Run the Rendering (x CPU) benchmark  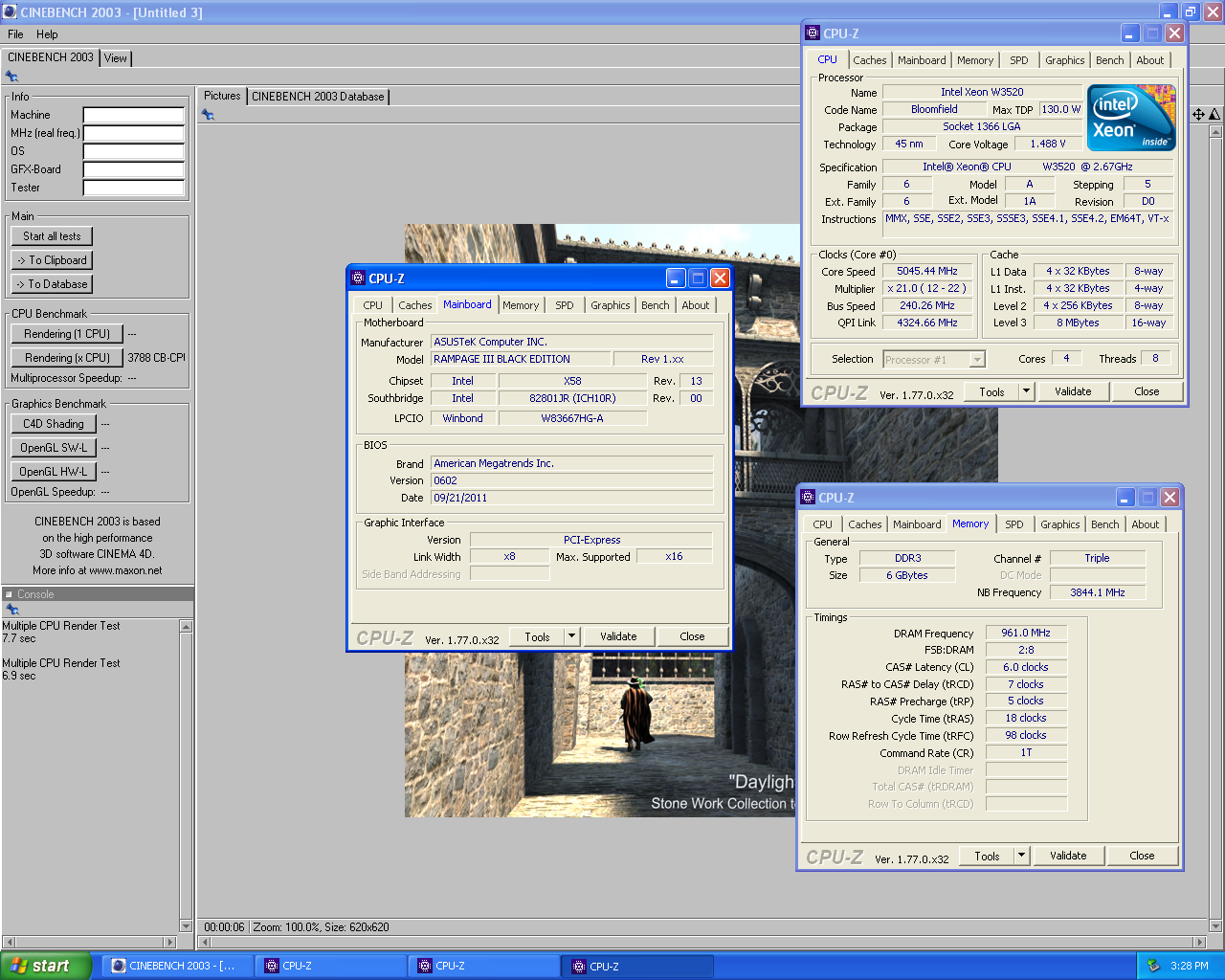[x=67, y=358]
